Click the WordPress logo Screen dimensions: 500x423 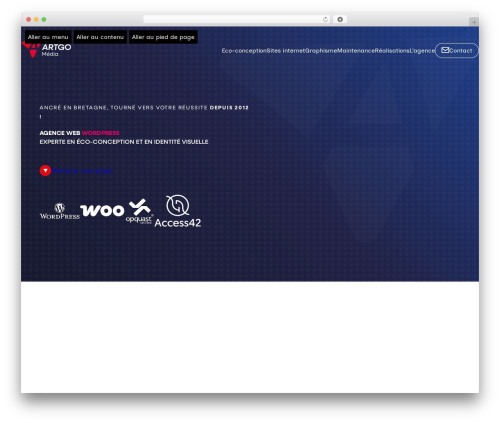tap(60, 211)
